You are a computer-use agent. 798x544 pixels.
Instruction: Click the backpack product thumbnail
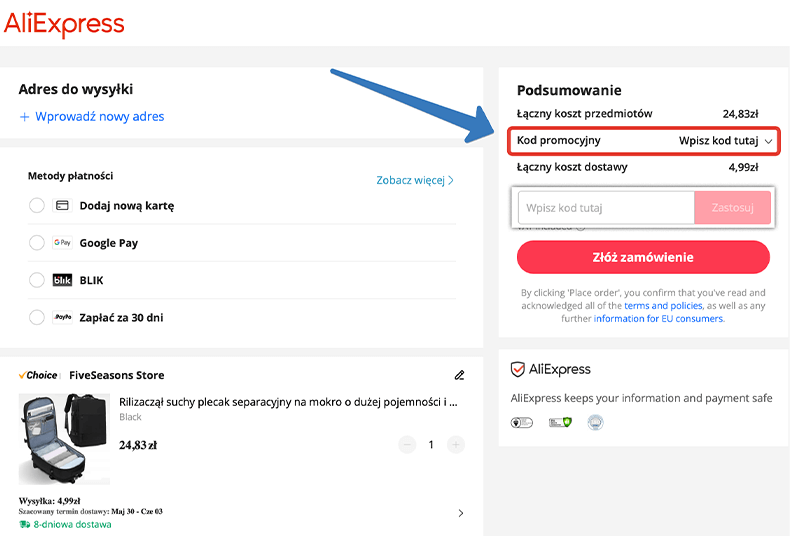pos(64,439)
